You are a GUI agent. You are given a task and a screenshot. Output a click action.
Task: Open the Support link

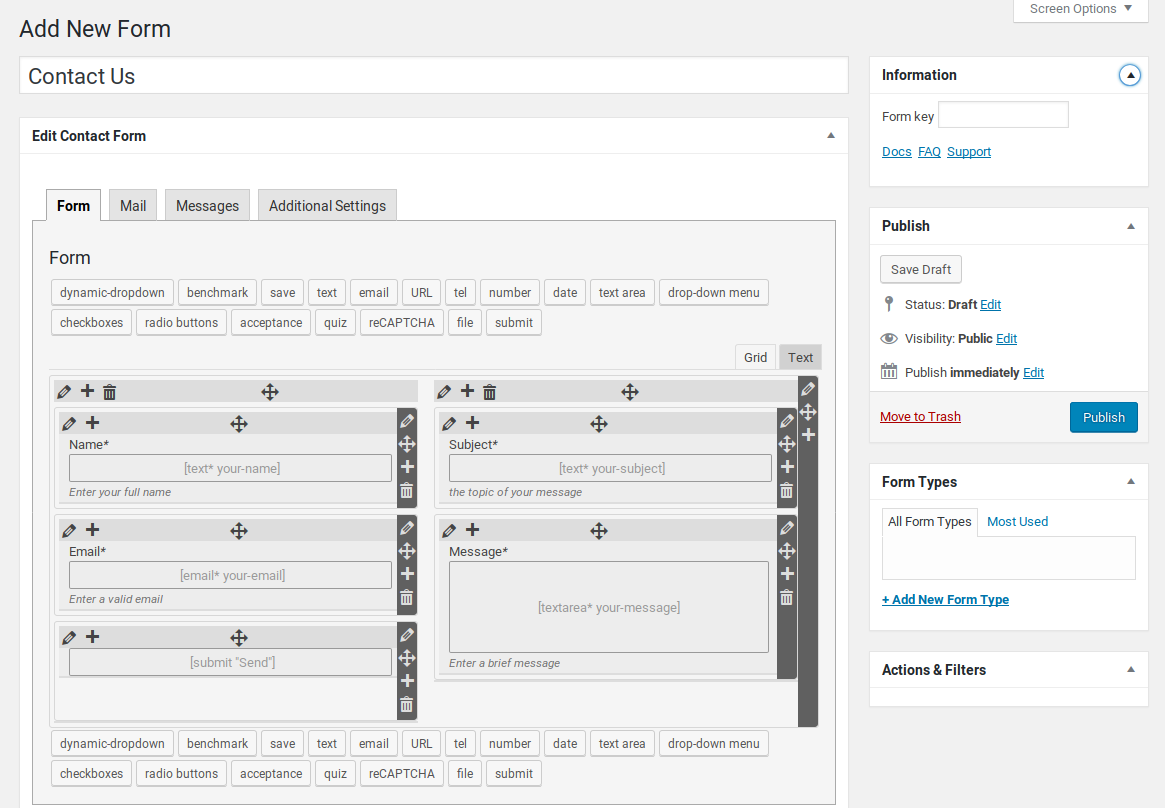point(969,152)
